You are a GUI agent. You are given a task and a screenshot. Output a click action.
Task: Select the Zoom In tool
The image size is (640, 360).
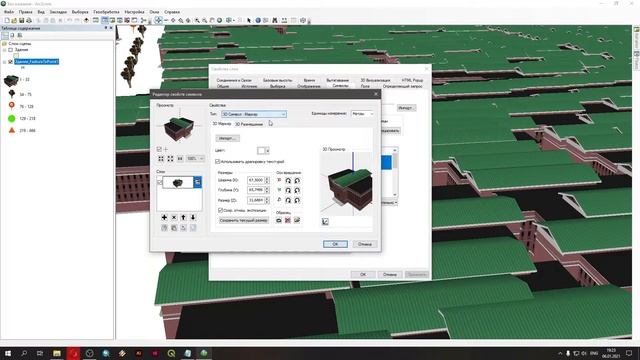197,20
